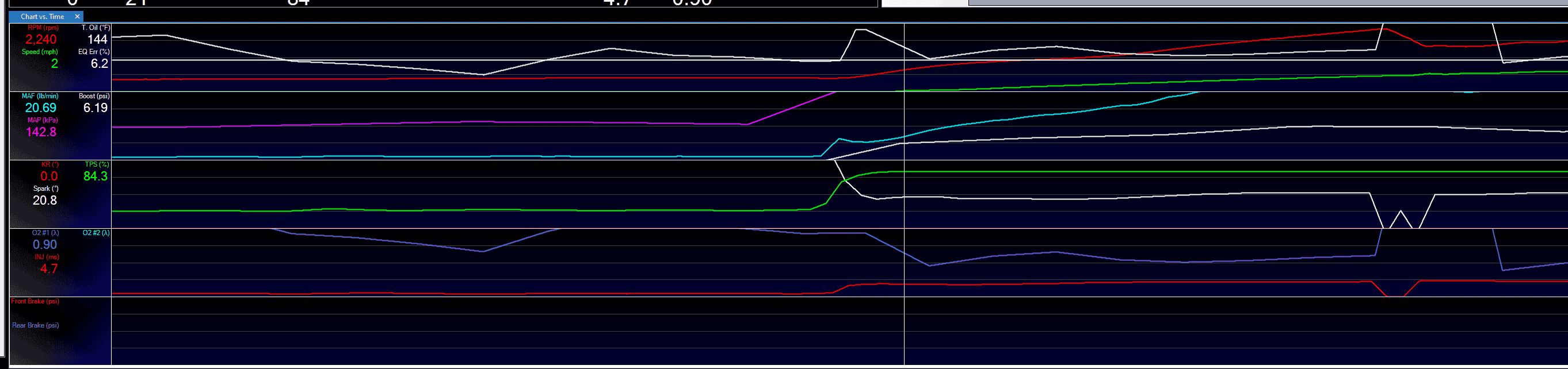Select the O2 #1 (λ) channel label

45,233
